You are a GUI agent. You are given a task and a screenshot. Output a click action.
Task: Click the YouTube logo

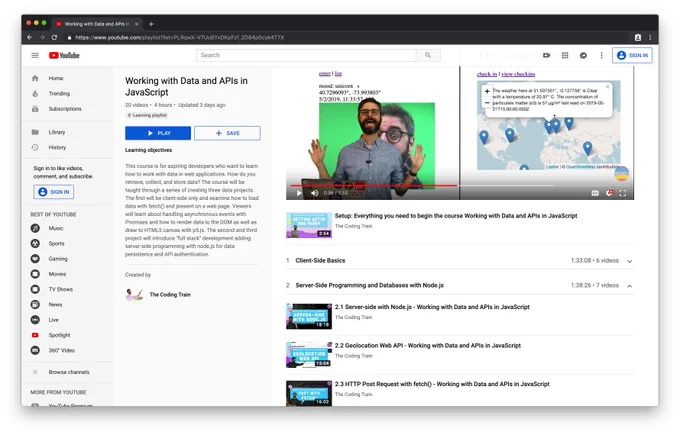64,56
